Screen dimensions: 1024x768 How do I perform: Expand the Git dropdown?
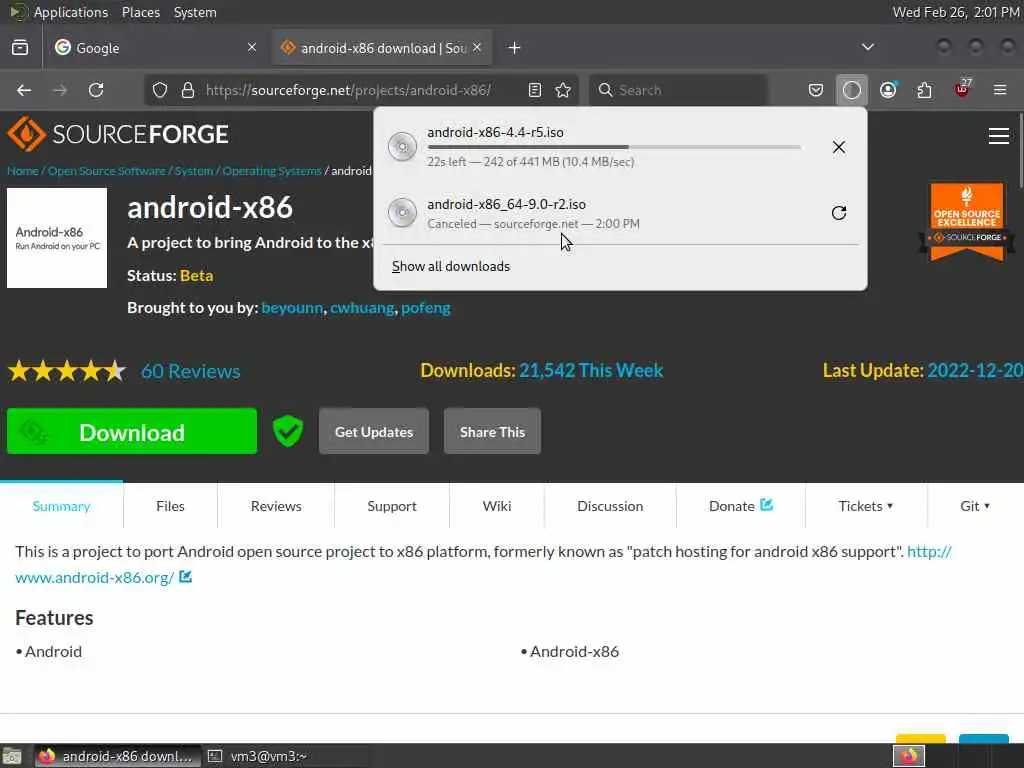pyautogui.click(x=975, y=506)
